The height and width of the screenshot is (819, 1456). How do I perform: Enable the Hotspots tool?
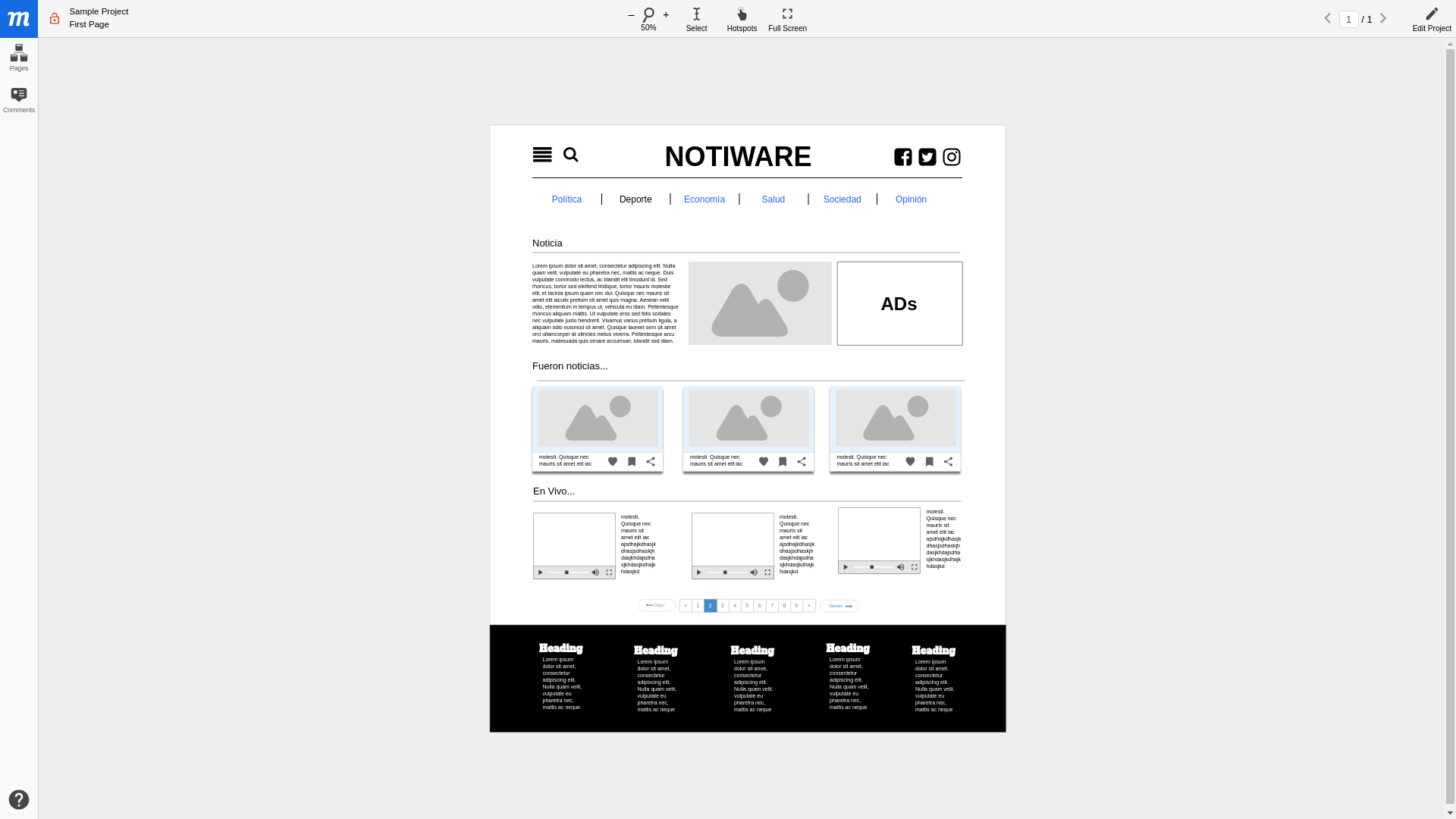tap(742, 20)
